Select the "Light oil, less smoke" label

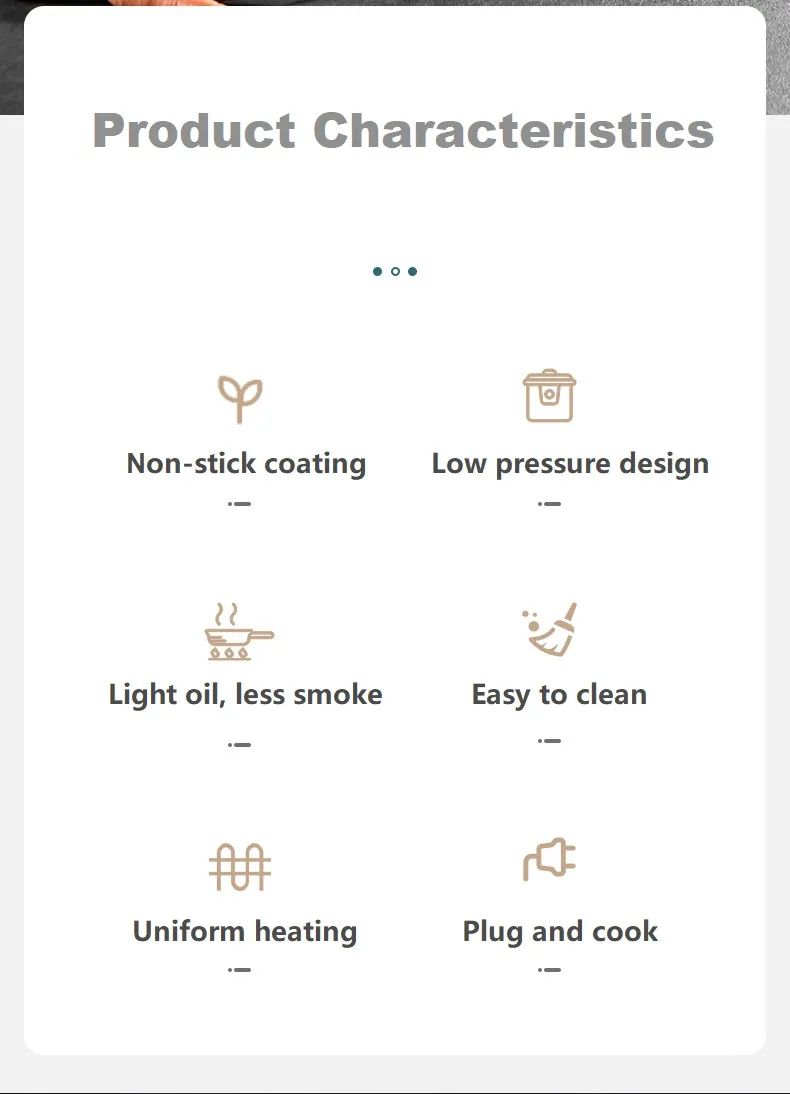pyautogui.click(x=245, y=695)
